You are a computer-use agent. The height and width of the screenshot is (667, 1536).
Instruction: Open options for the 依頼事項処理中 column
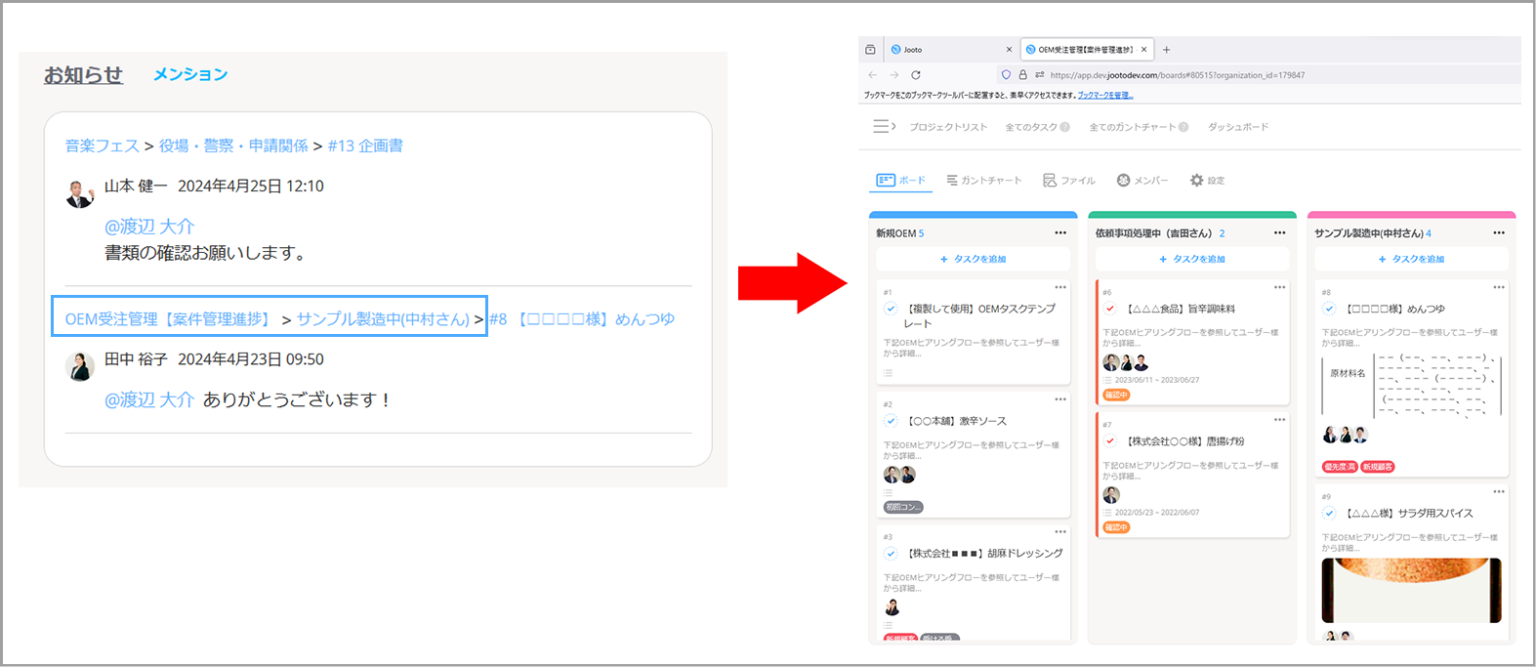point(1281,231)
